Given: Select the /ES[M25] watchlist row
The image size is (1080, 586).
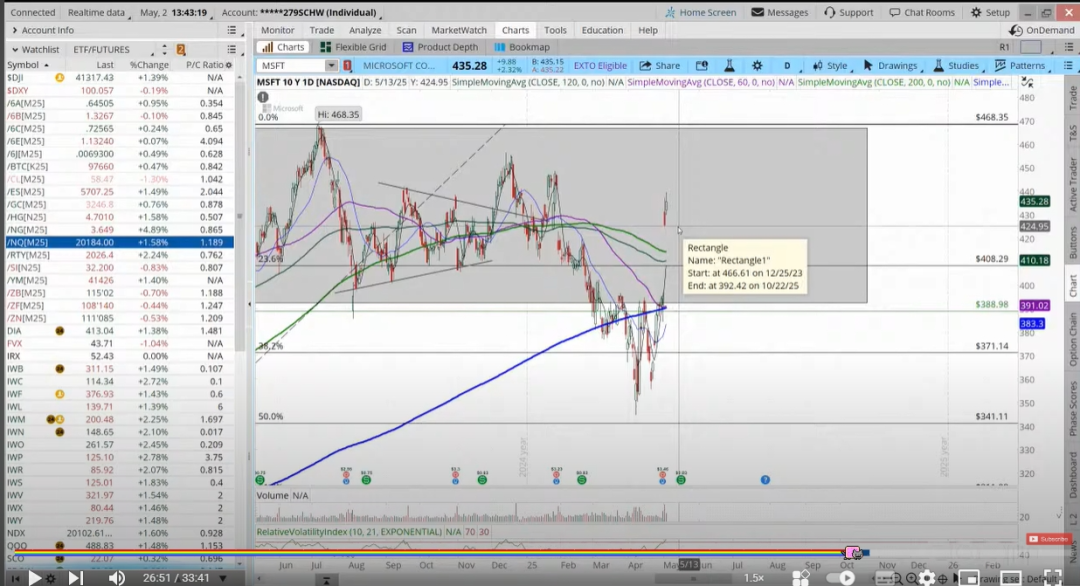Looking at the screenshot, I should (x=119, y=191).
